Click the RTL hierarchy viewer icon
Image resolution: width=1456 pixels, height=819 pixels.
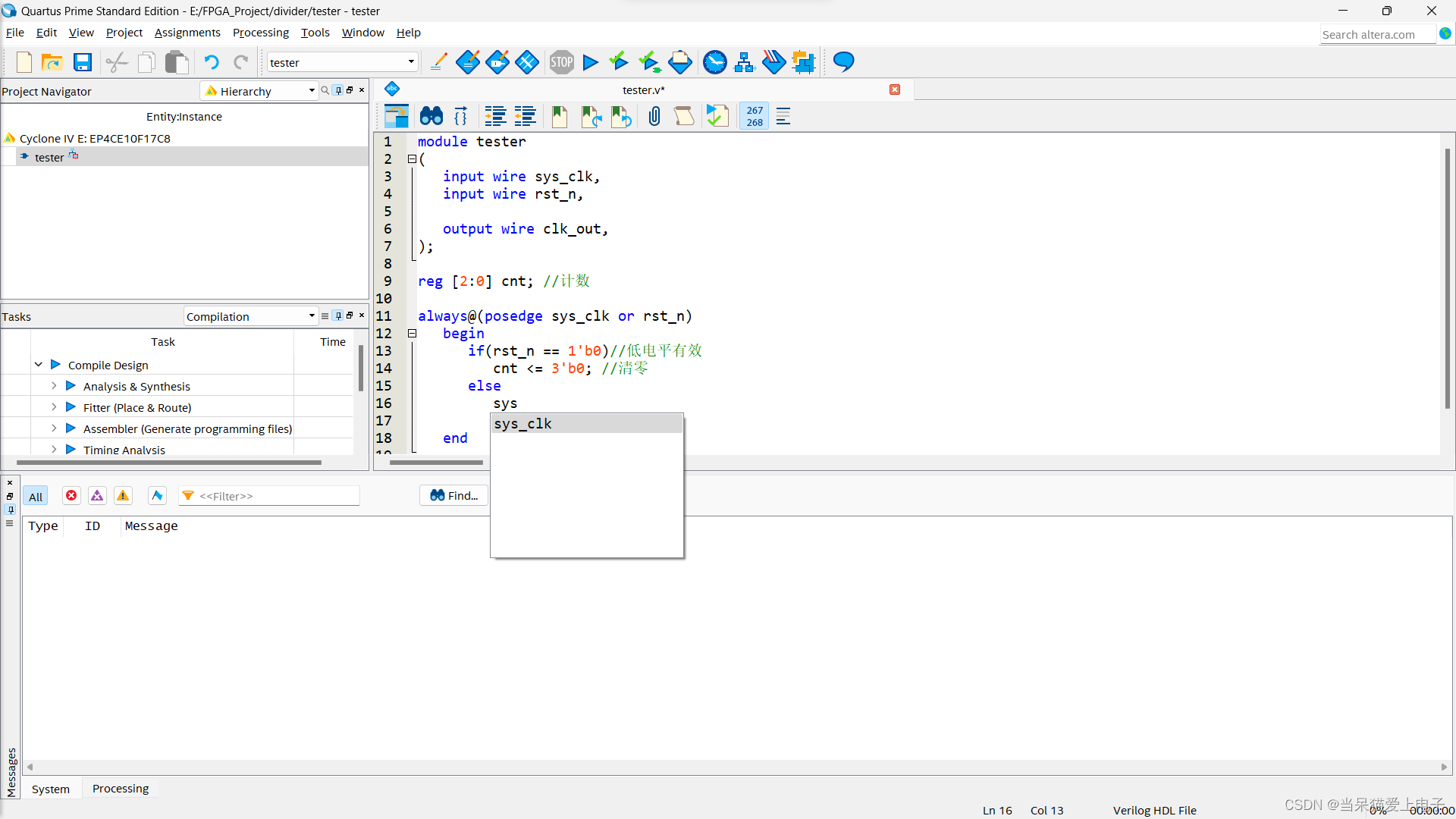744,62
